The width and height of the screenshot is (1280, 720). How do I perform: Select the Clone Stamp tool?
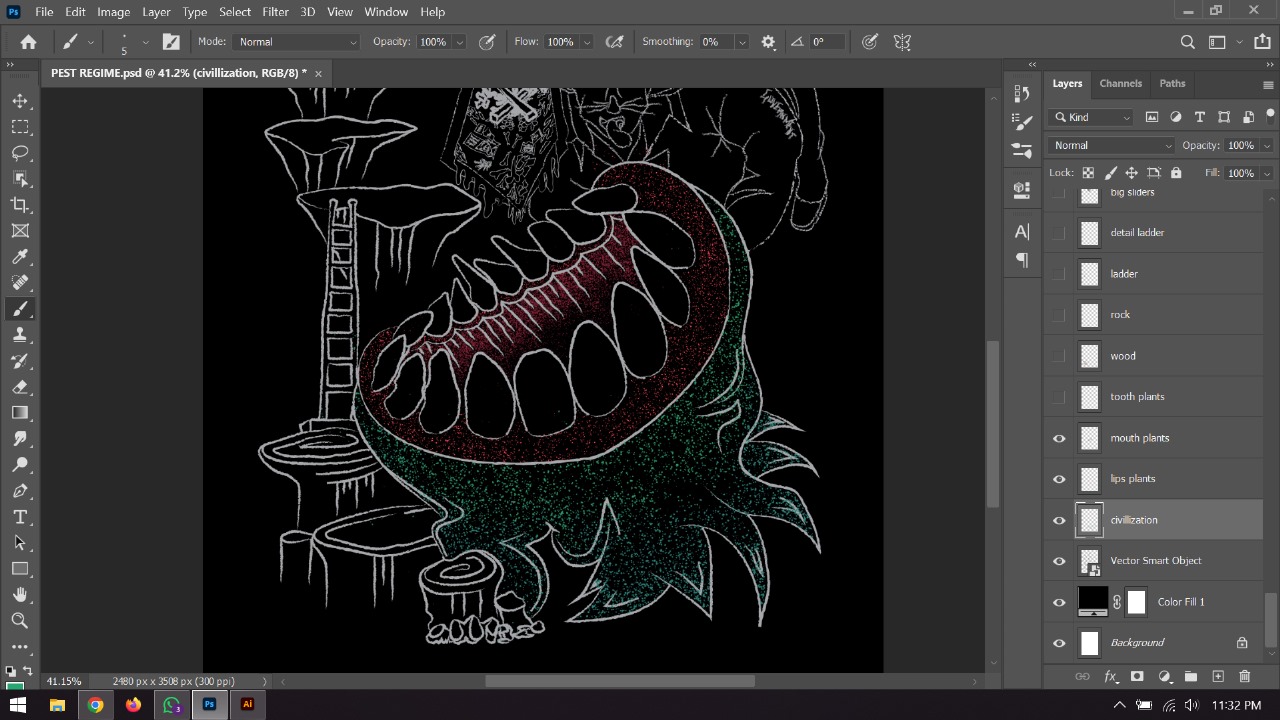pyautogui.click(x=20, y=335)
